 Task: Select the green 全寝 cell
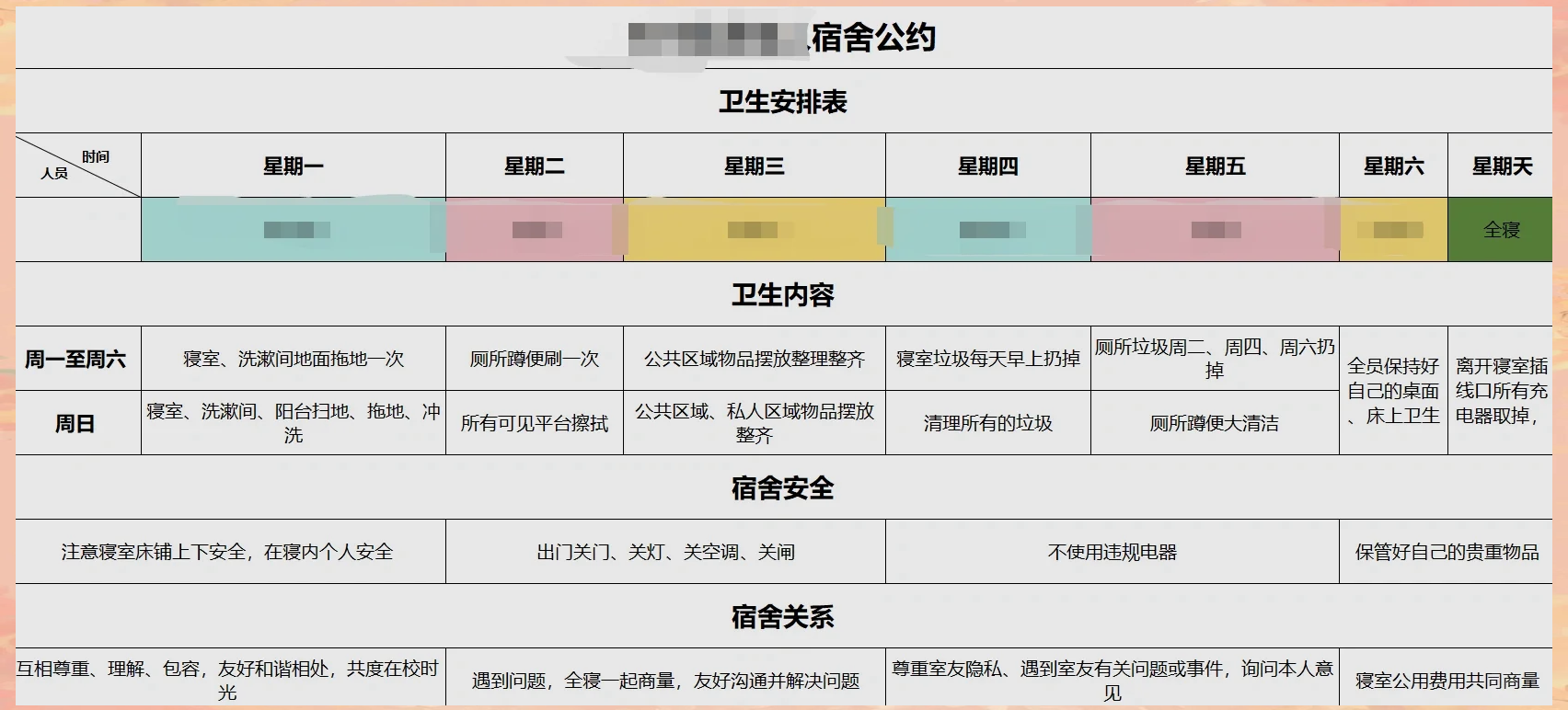tap(1501, 230)
